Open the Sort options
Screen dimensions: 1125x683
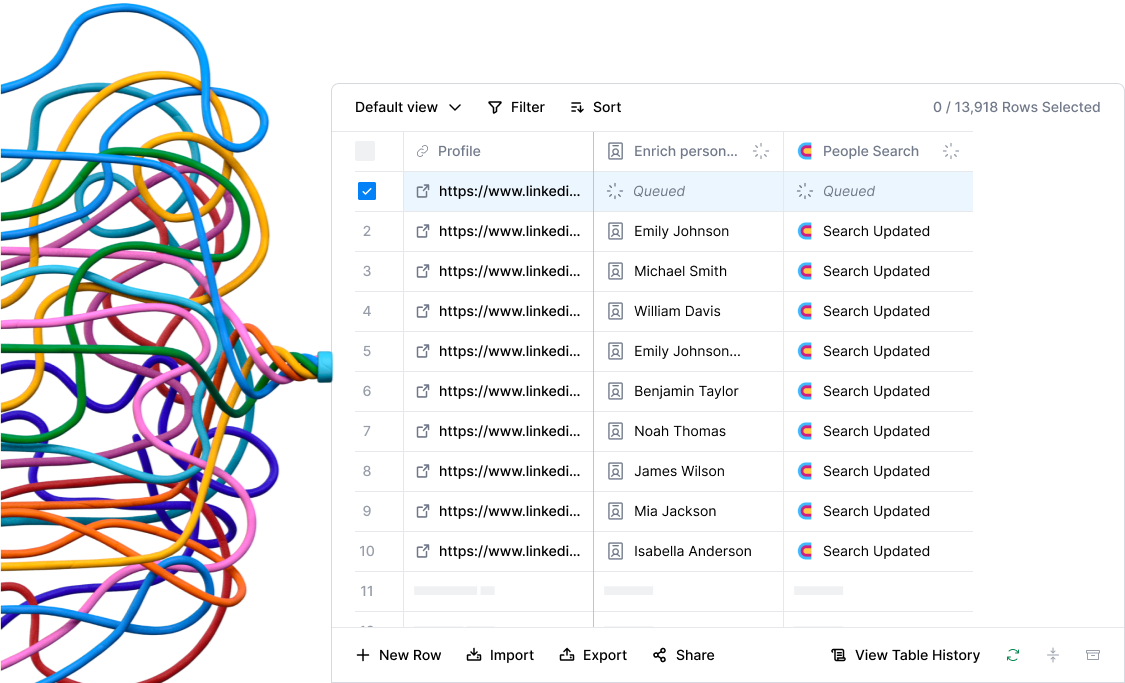click(596, 107)
